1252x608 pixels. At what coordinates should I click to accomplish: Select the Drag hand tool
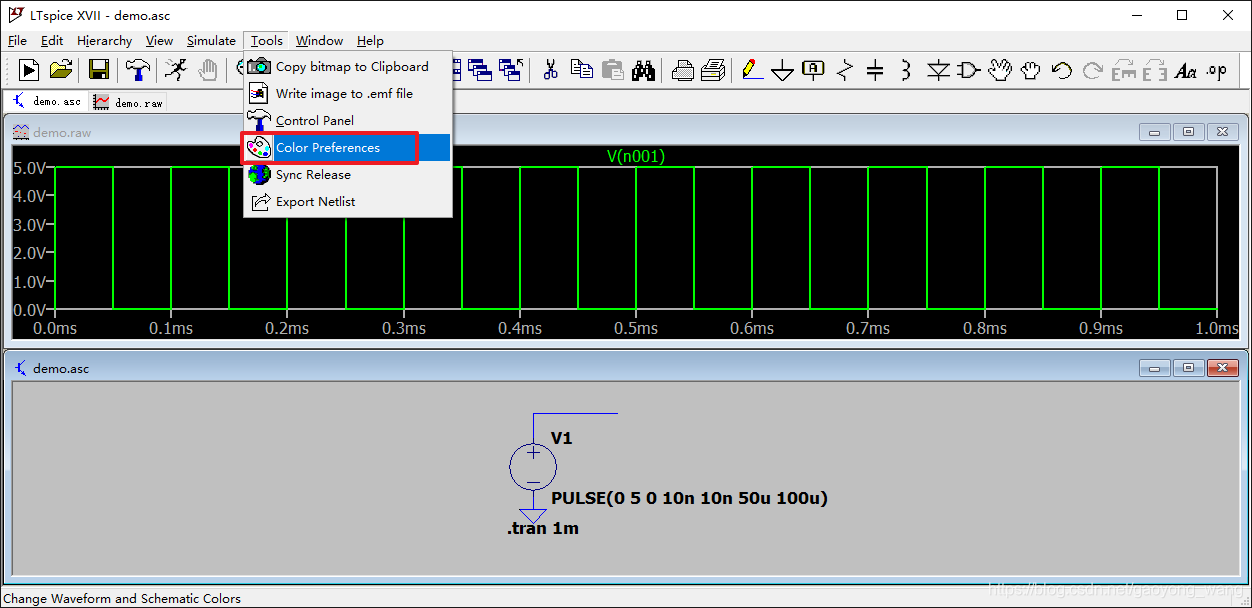click(x=1031, y=69)
